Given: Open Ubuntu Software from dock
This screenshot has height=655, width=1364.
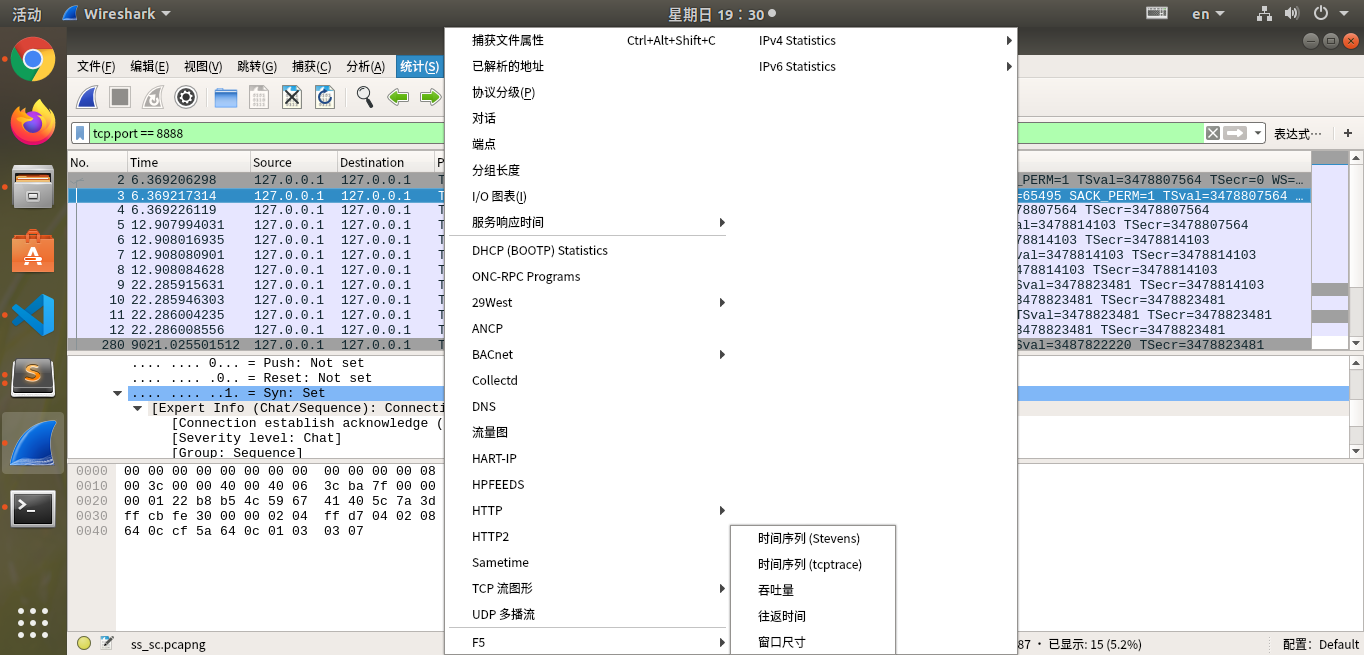Looking at the screenshot, I should (33, 254).
